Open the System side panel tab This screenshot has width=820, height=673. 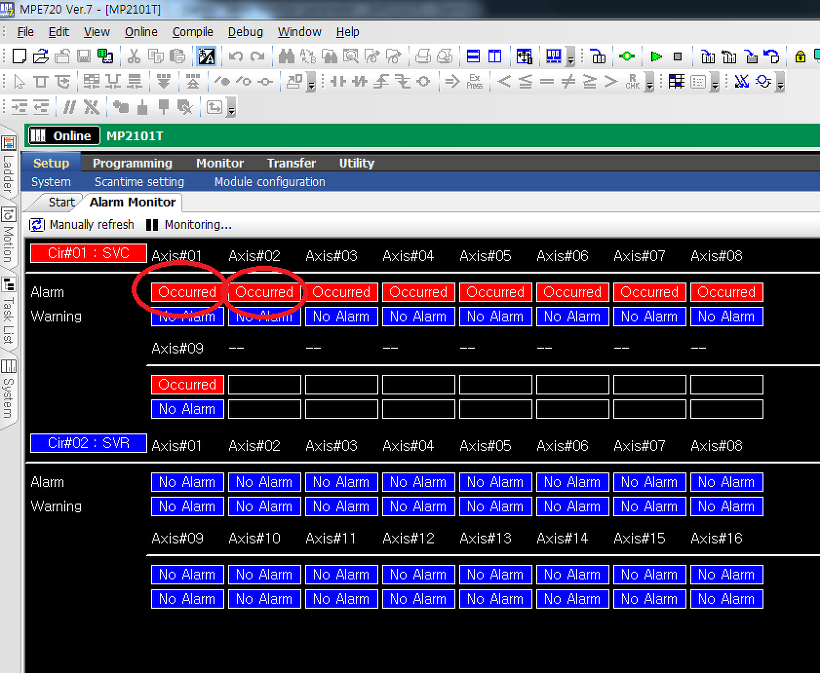(x=8, y=389)
